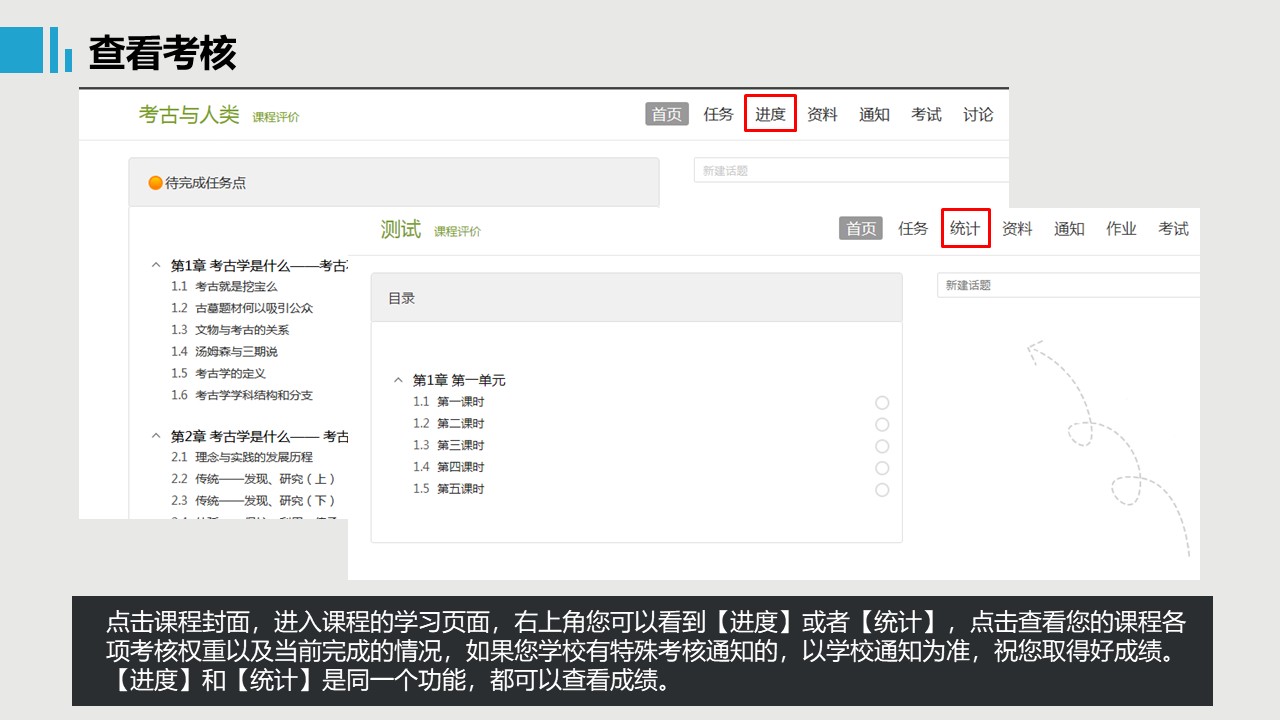Open lesson 1.1 第一课时
1280x720 pixels.
click(448, 402)
